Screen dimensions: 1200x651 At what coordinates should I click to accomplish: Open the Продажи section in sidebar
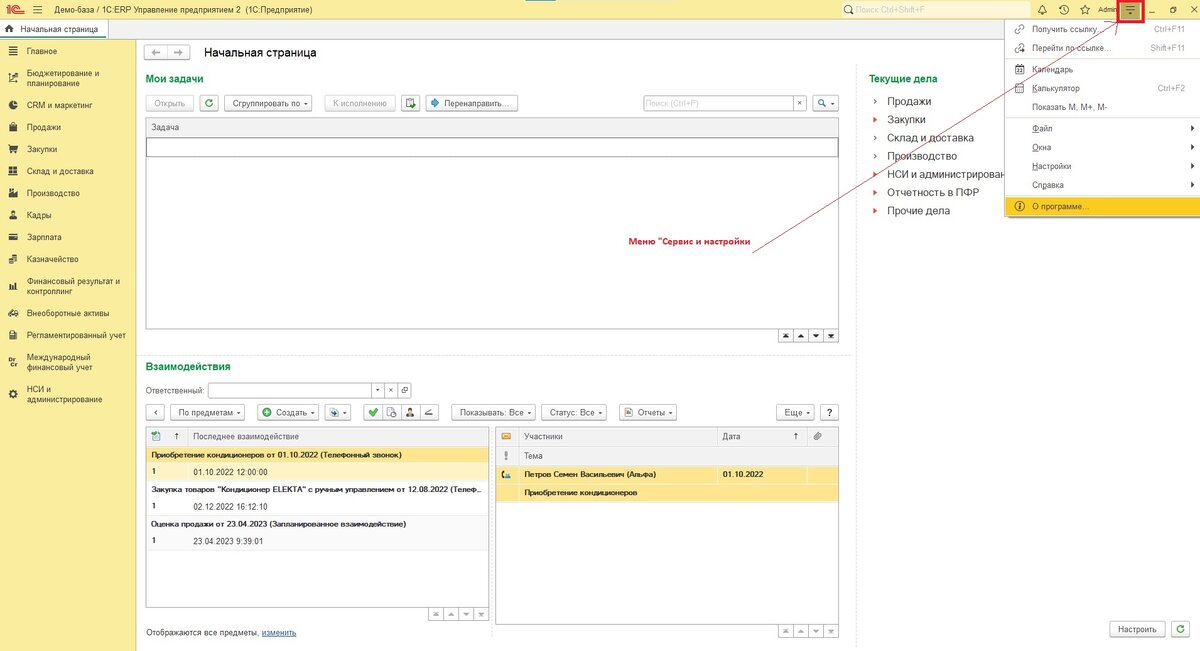(x=68, y=127)
